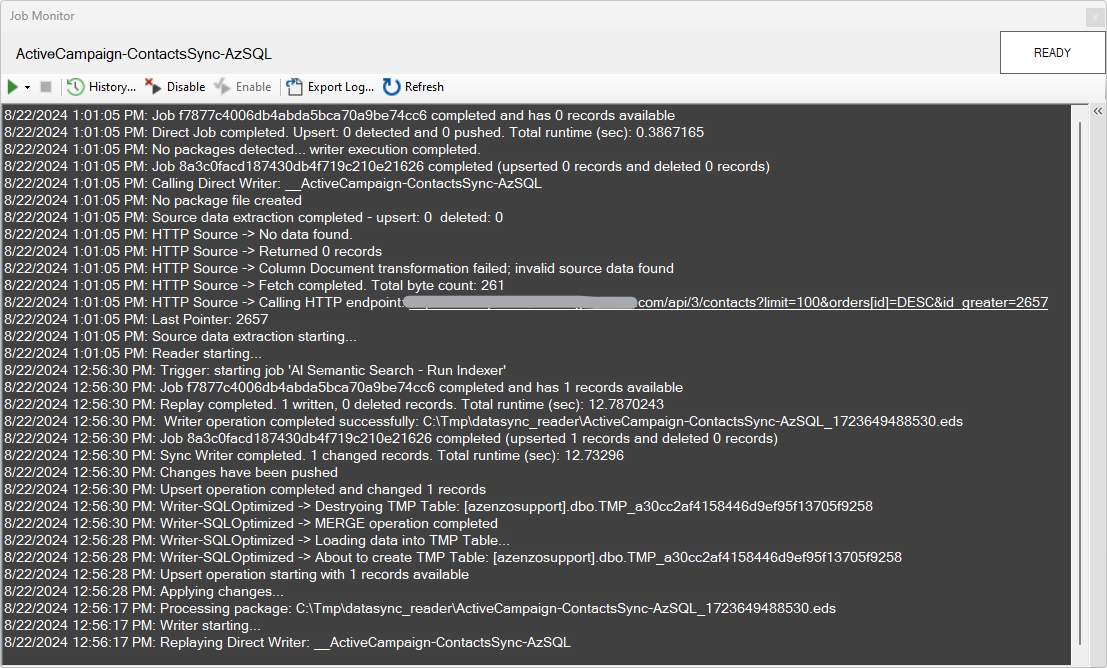Select 'Sync Writer completed. 1 changed records' line
This screenshot has height=668, width=1107.
click(x=314, y=455)
